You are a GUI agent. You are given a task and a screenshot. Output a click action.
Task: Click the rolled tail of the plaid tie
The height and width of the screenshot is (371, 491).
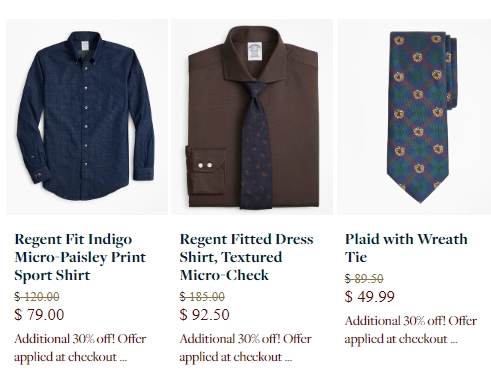(452, 72)
